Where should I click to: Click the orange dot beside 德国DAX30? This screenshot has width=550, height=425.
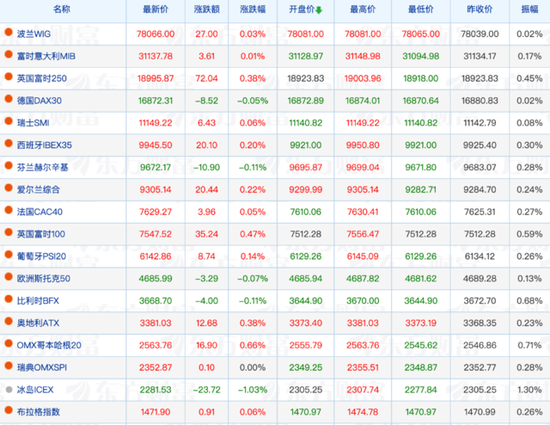(9, 99)
